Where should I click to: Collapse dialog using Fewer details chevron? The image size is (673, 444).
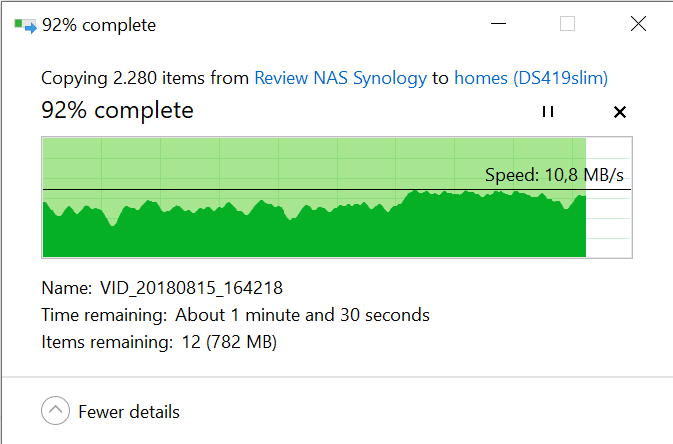pos(55,411)
